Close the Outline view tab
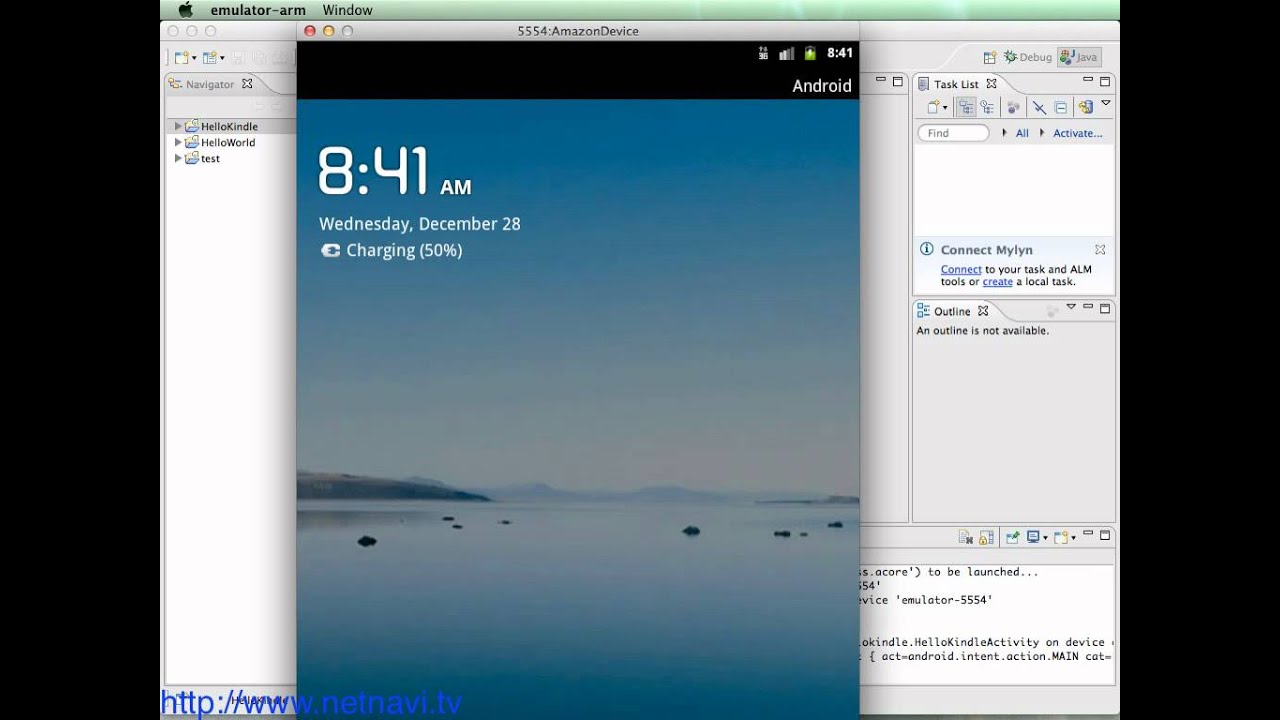The image size is (1280, 720). [982, 311]
